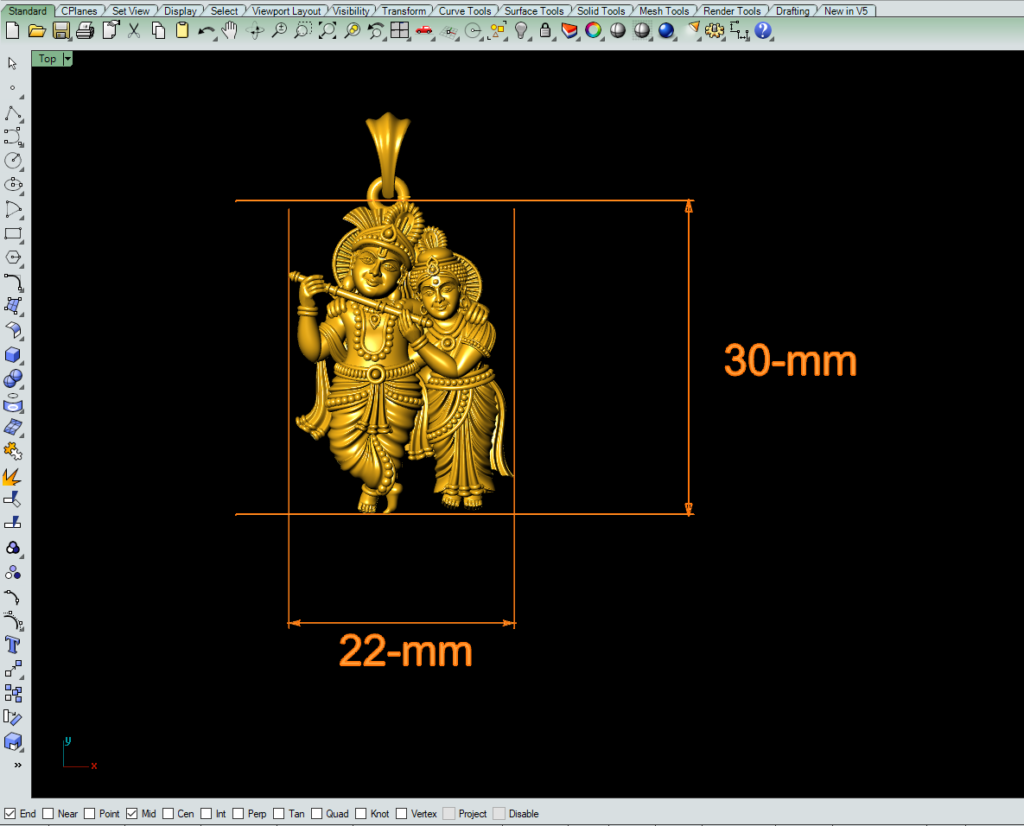Expand the four-viewport layout icon flyout
The image size is (1024, 826).
(400, 31)
